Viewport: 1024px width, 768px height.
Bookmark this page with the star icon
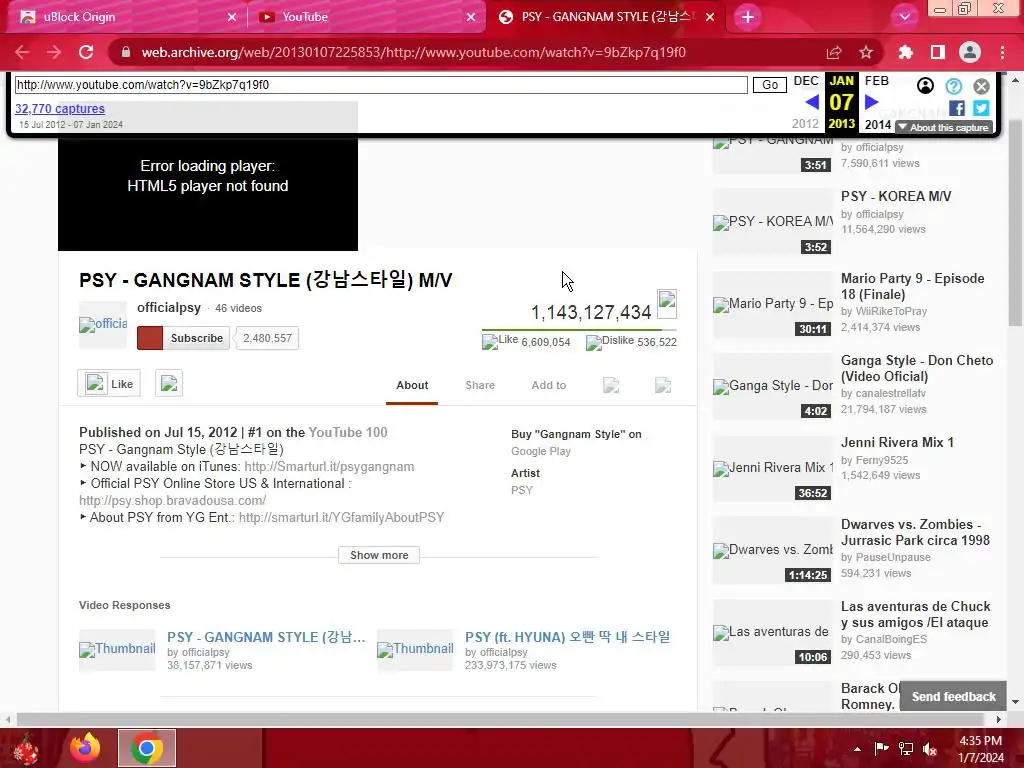(866, 52)
